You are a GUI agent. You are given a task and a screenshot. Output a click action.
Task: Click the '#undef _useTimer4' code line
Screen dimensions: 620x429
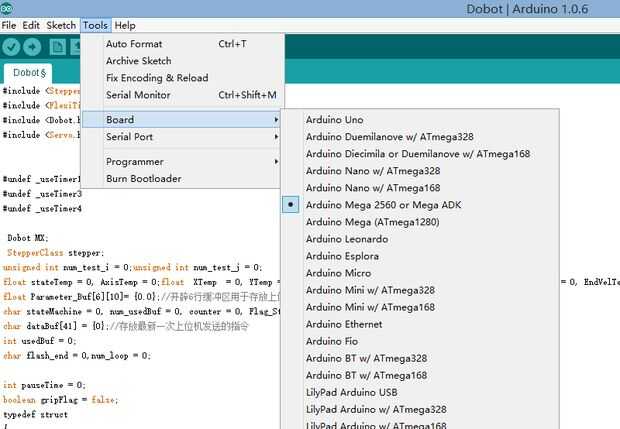42,208
